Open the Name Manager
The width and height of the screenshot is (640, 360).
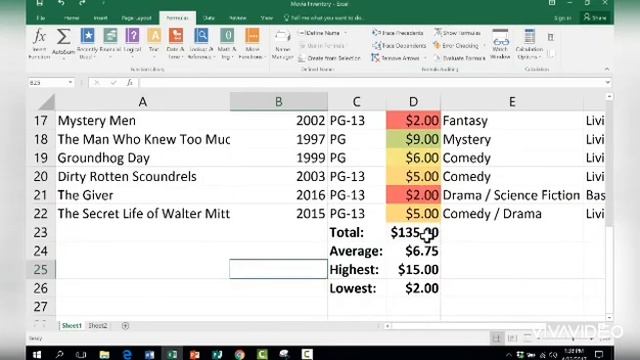point(282,44)
